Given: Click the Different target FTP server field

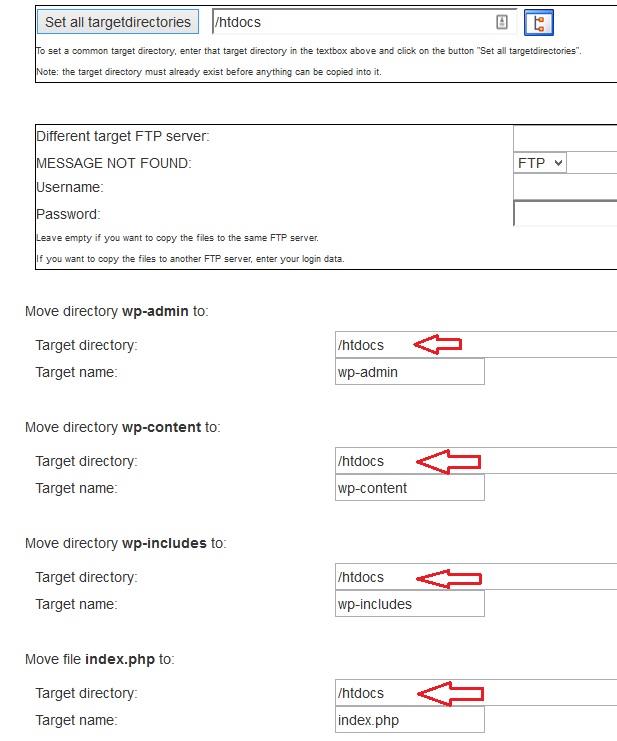Looking at the screenshot, I should (x=564, y=137).
